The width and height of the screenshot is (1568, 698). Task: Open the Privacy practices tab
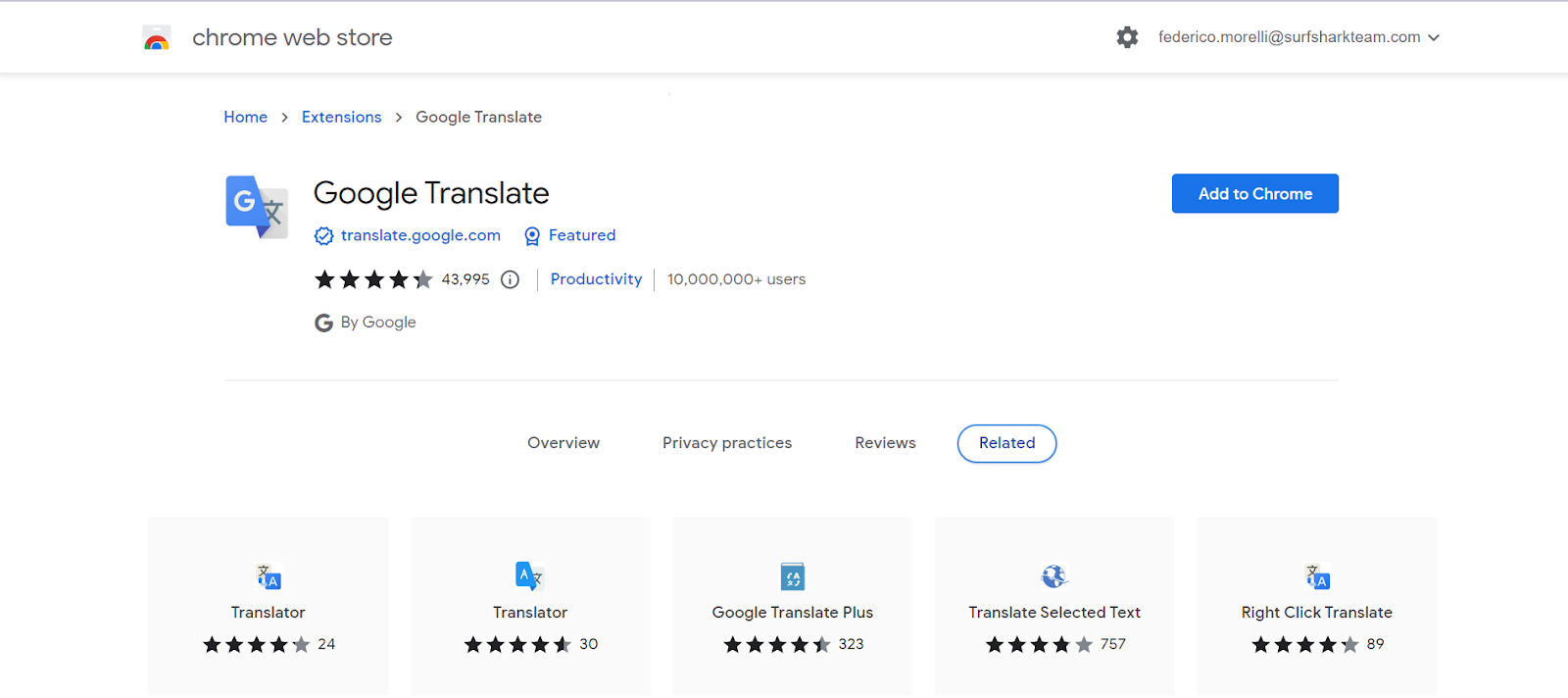(x=727, y=443)
